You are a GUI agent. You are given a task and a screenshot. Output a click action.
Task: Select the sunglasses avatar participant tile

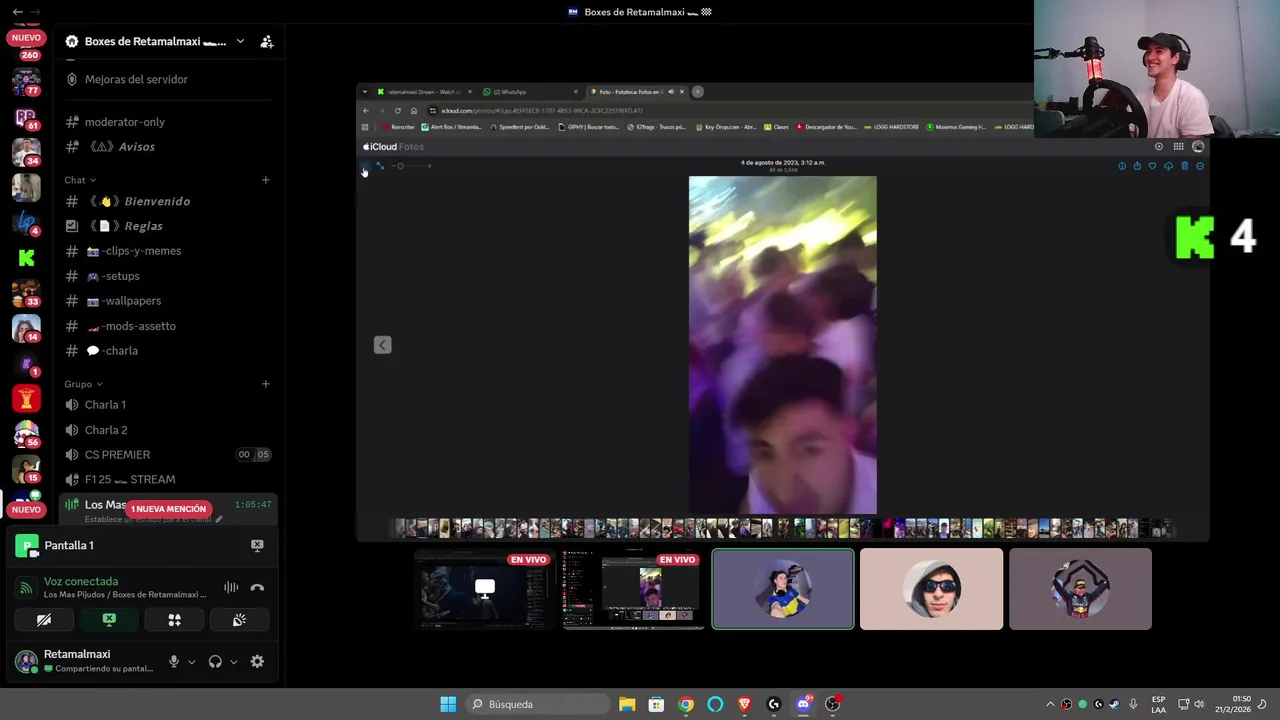point(931,589)
